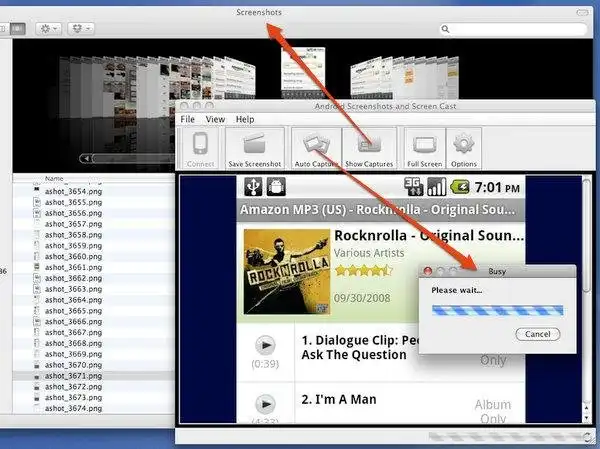This screenshot has width=600, height=449.
Task: Cancel the Busy dialog
Action: coord(538,334)
